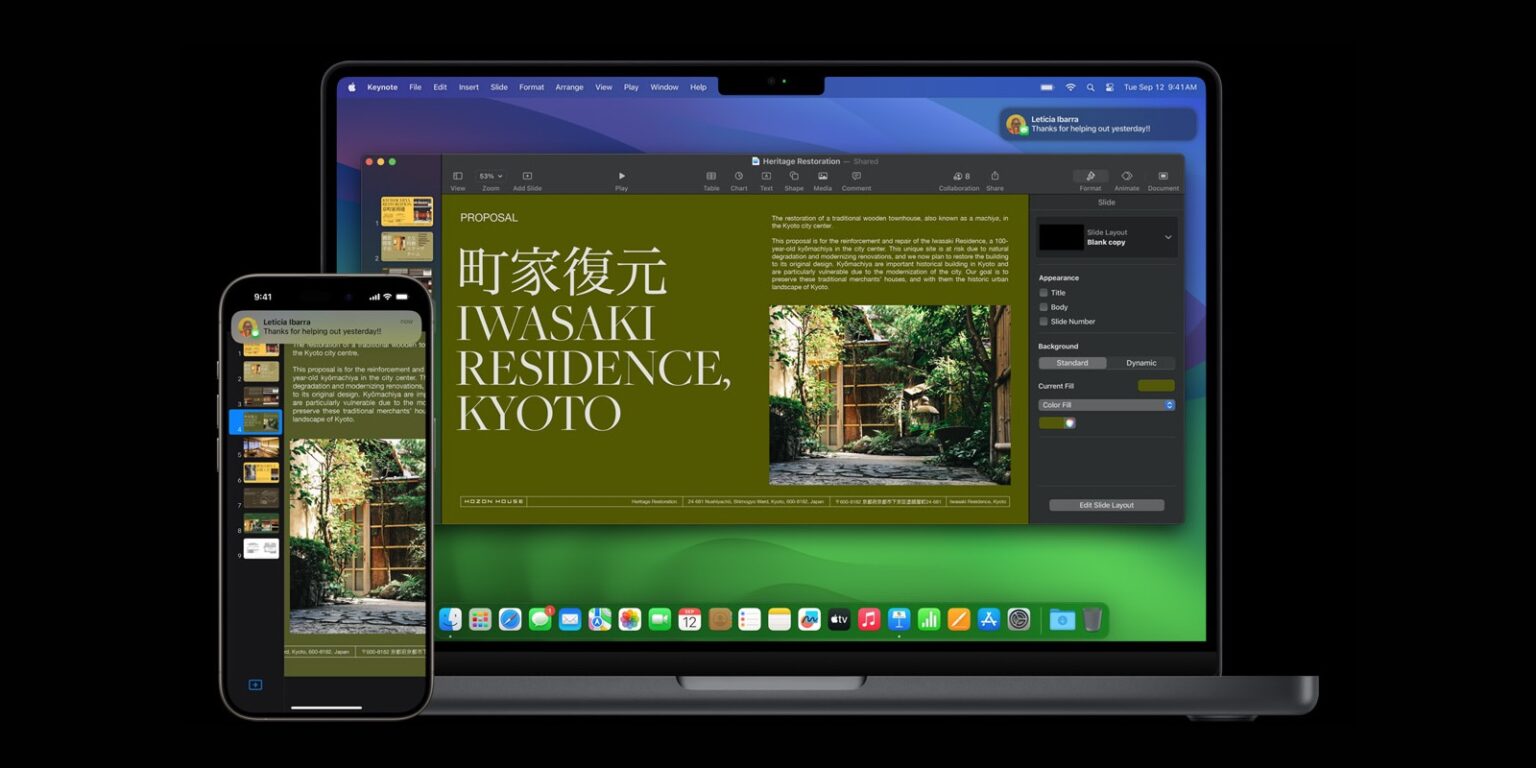Screen dimensions: 1536x768
Task: Select the first slide thumbnail in navigator
Action: point(407,211)
